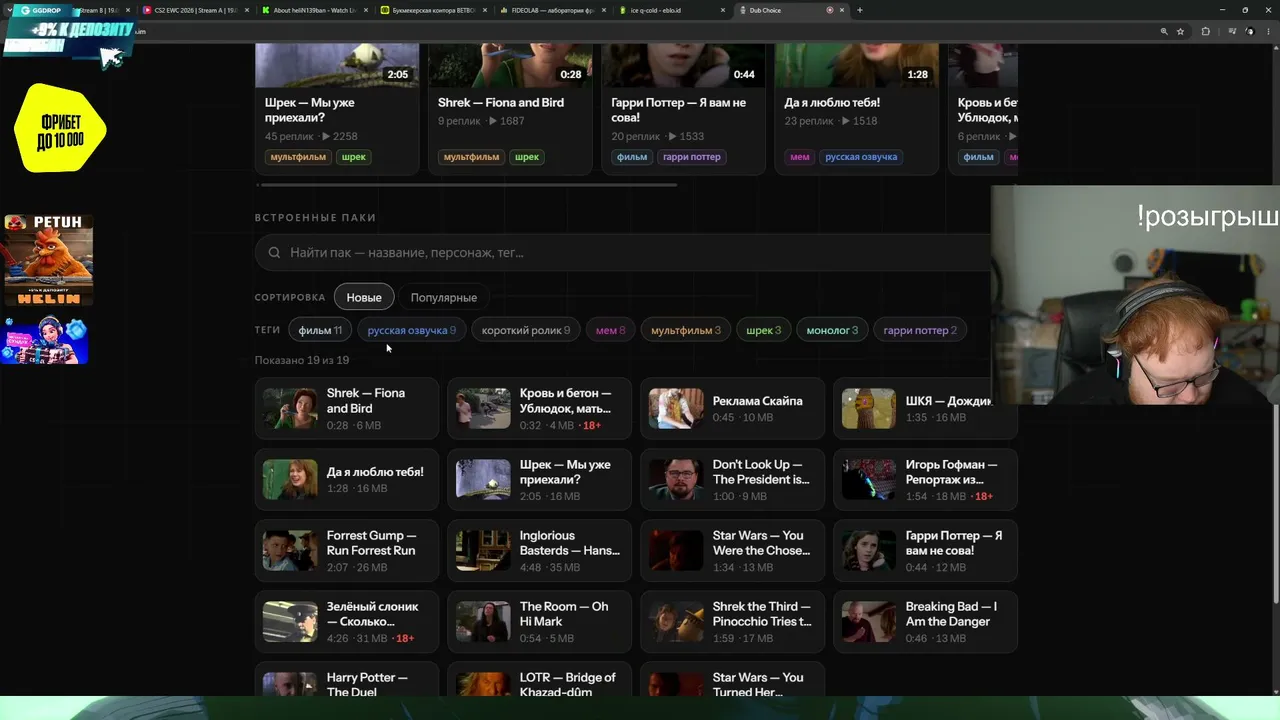Click the гарри поттер tag on the 20 реплик card

pyautogui.click(x=691, y=157)
